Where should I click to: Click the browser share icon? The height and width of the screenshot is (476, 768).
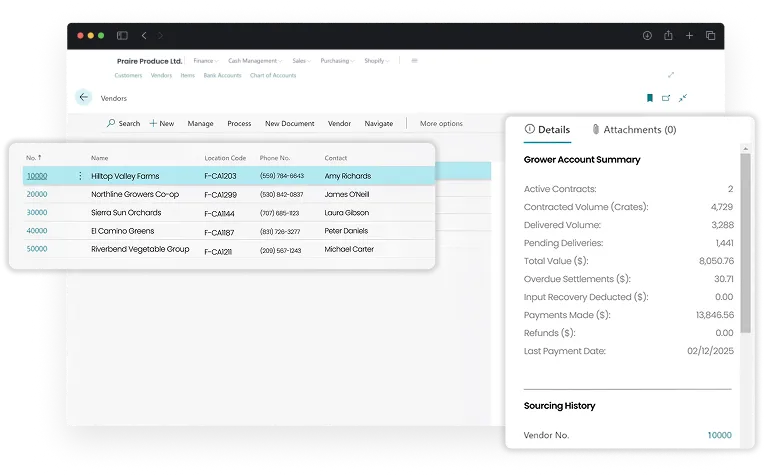pyautogui.click(x=669, y=36)
